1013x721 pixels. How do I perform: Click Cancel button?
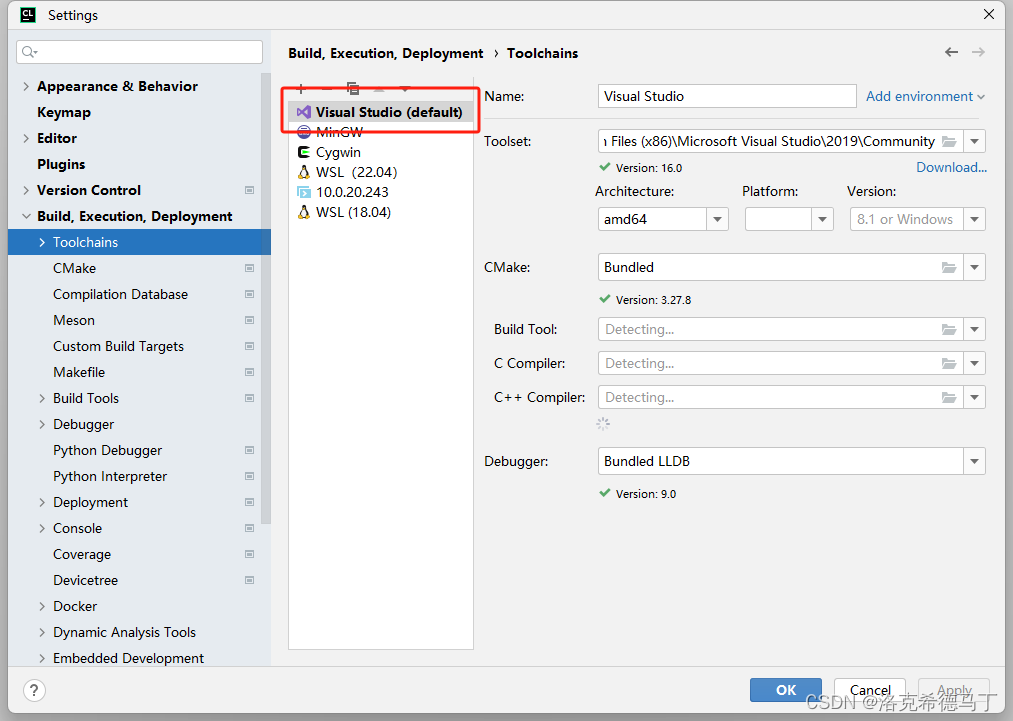[870, 690]
